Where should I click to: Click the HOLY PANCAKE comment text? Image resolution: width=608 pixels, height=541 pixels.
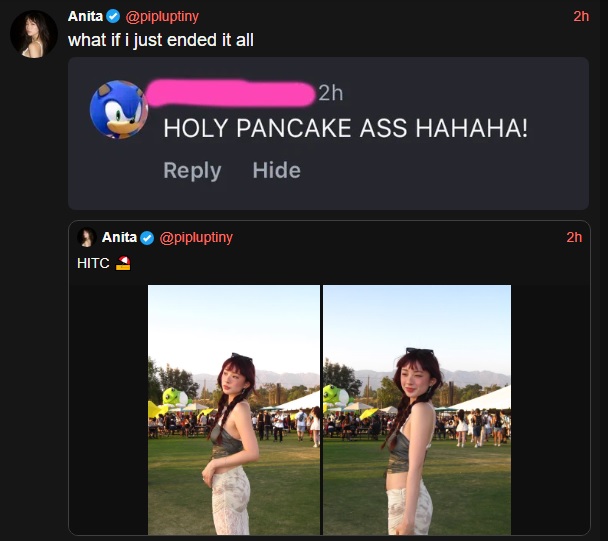point(345,128)
